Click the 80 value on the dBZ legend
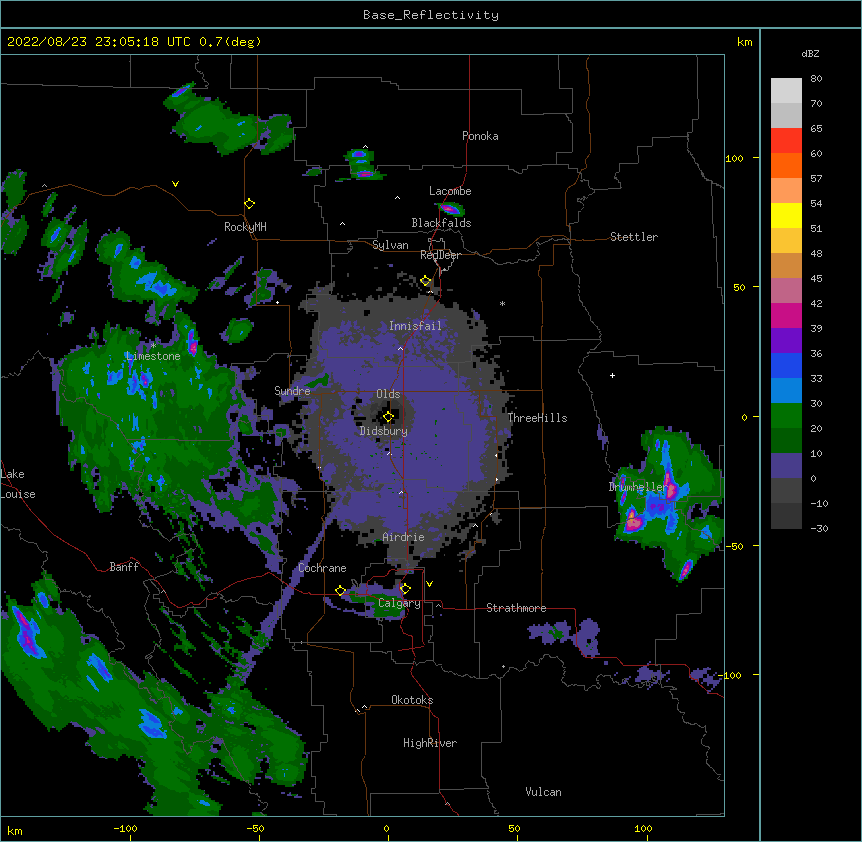862x842 pixels. click(816, 79)
